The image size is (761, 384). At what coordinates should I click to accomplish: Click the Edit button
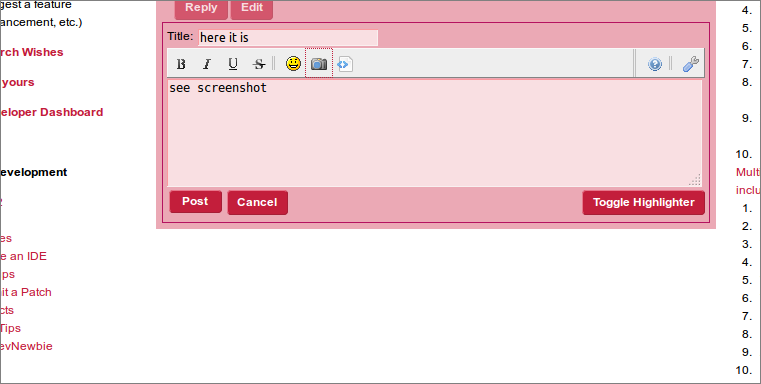[252, 8]
